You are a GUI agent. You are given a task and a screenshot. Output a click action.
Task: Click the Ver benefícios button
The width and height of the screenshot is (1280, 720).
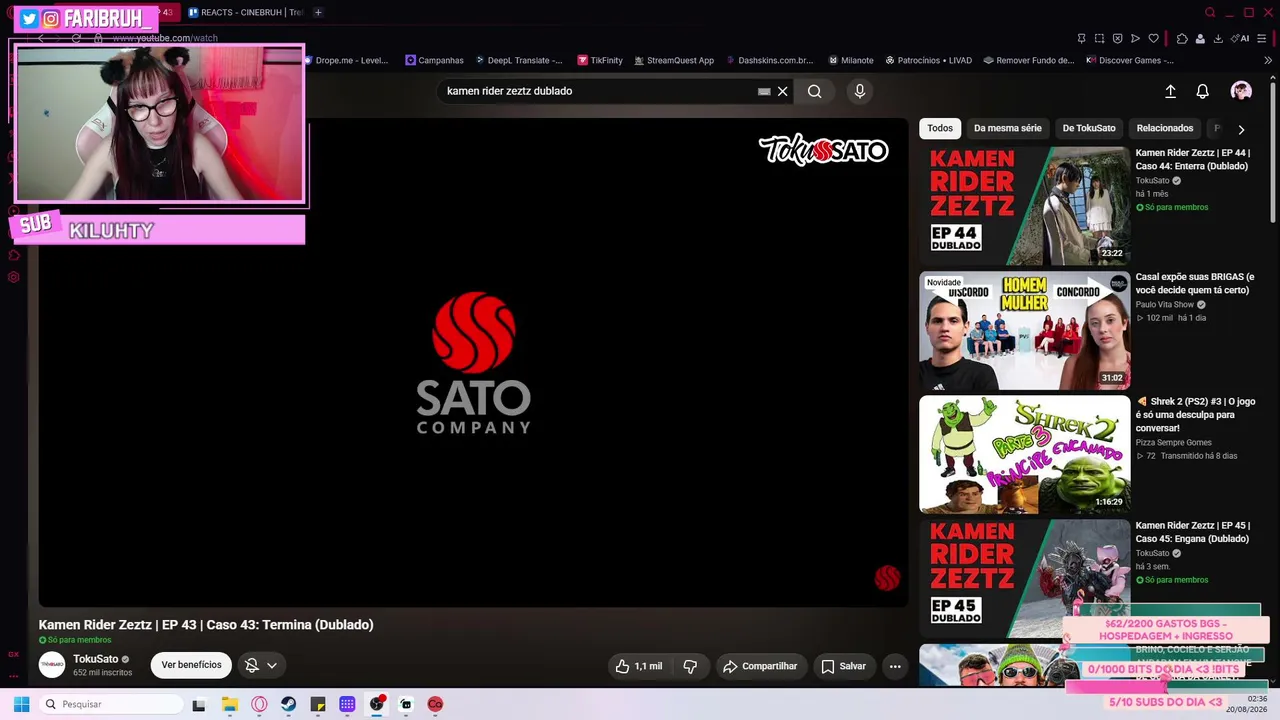click(x=191, y=665)
